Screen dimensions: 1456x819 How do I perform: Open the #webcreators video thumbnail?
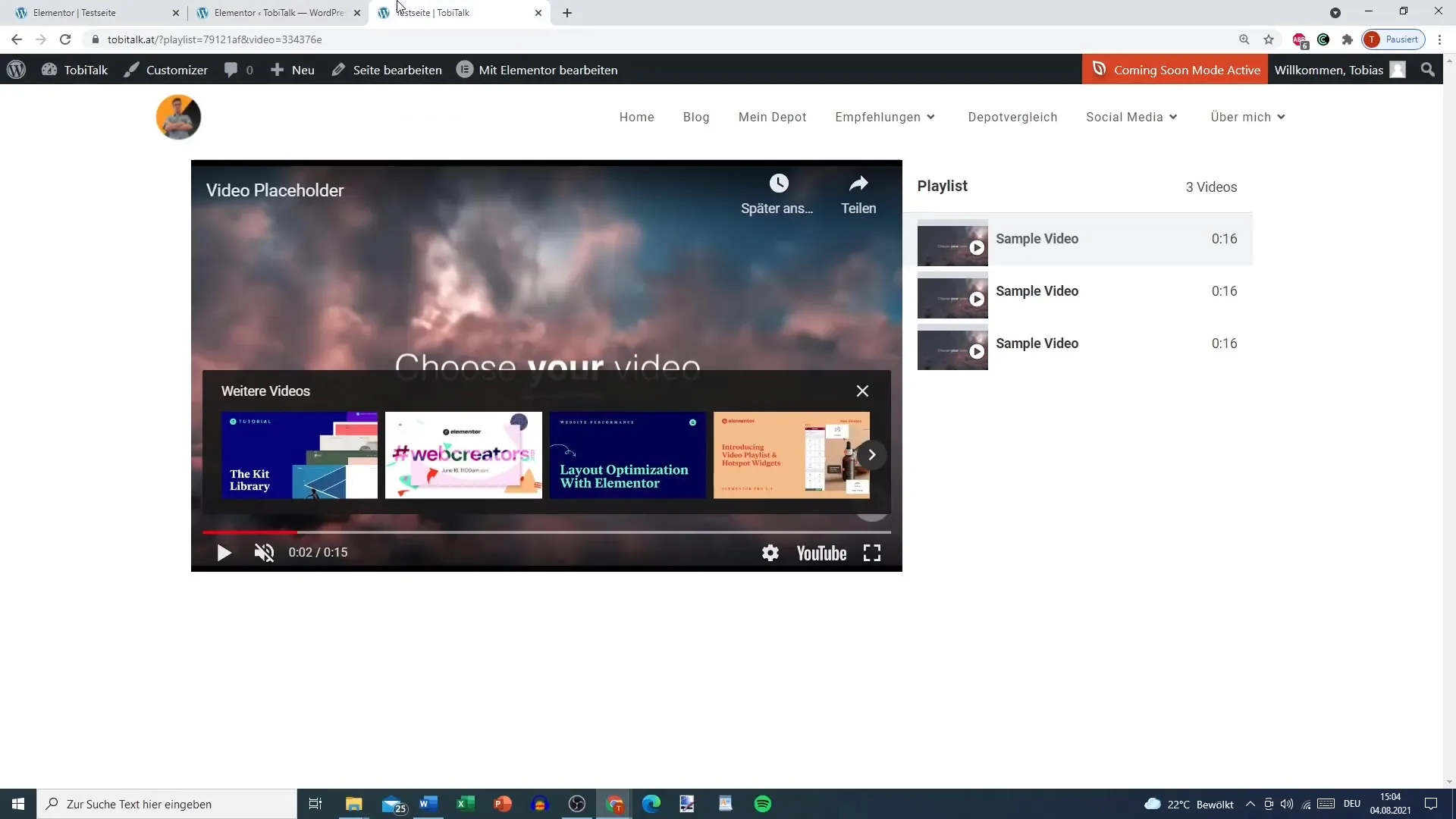coord(463,455)
